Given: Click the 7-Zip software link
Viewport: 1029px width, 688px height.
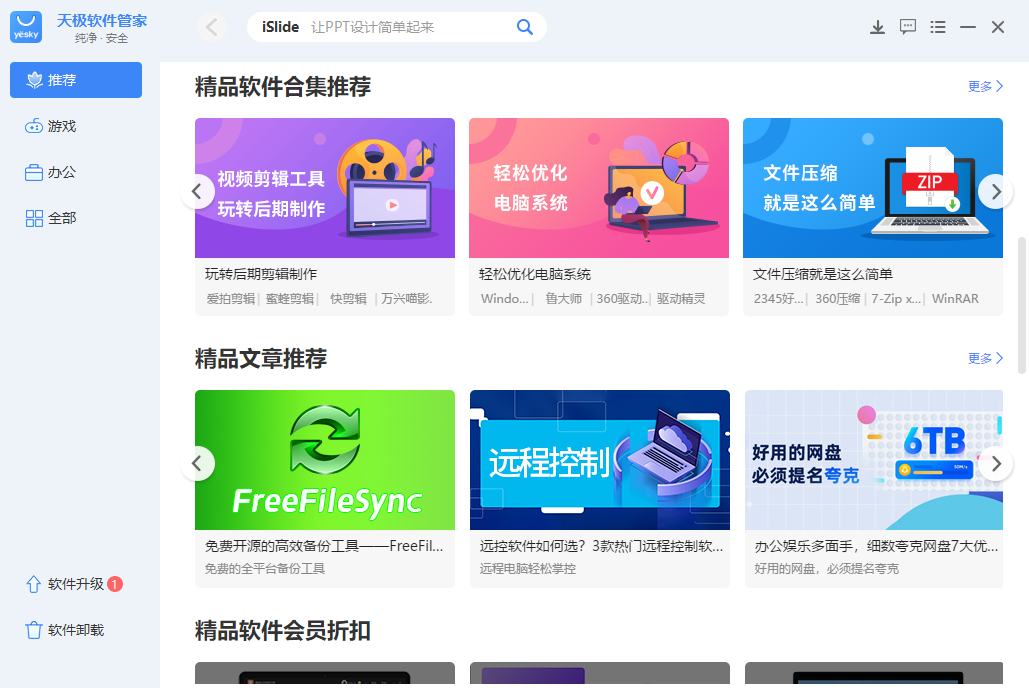Looking at the screenshot, I should click(896, 299).
